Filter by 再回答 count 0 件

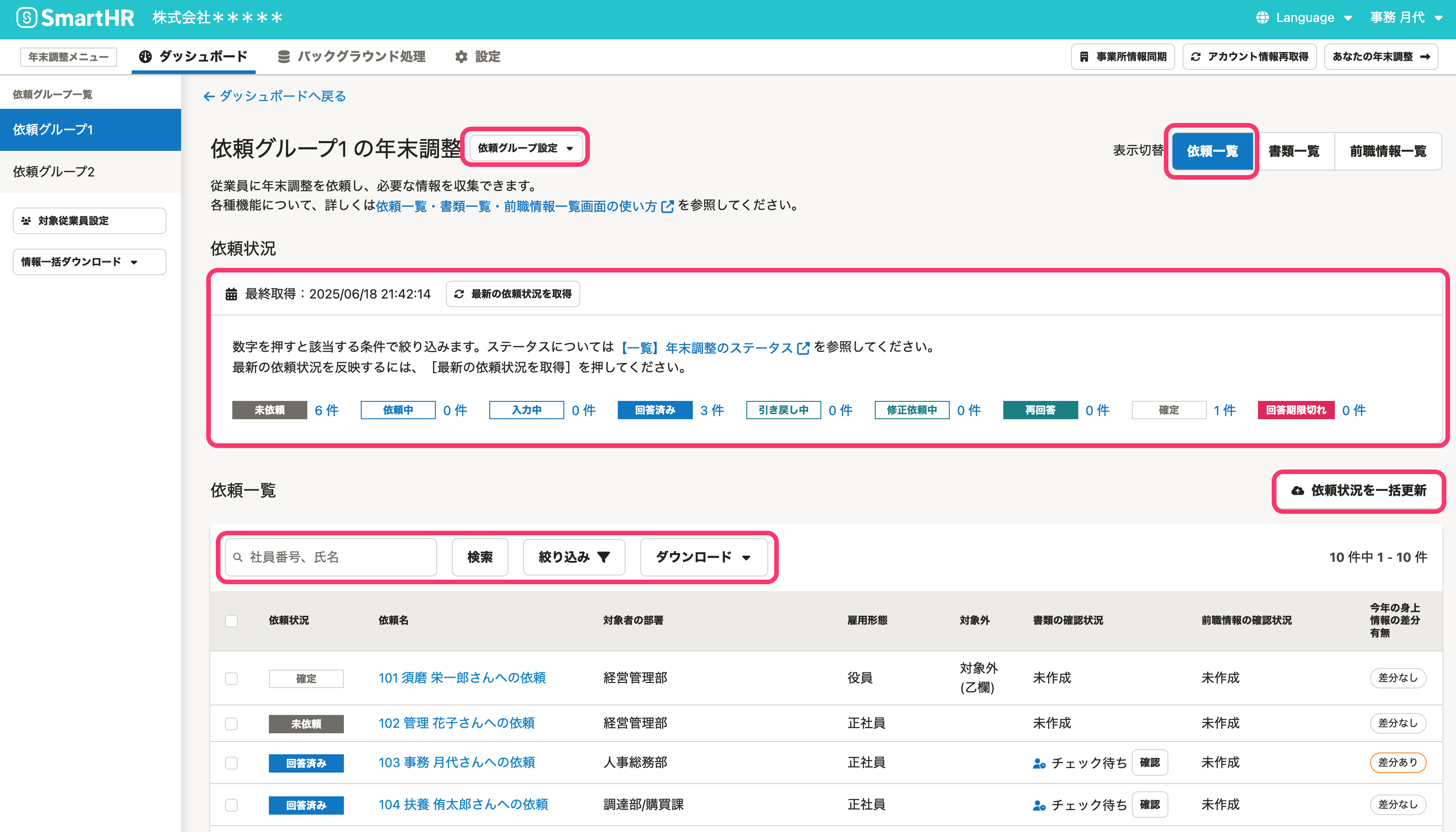[1097, 411]
